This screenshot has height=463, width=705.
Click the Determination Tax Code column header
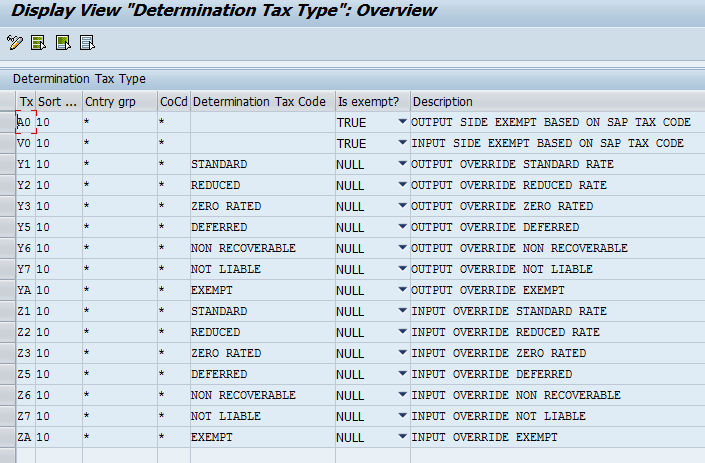click(x=260, y=102)
